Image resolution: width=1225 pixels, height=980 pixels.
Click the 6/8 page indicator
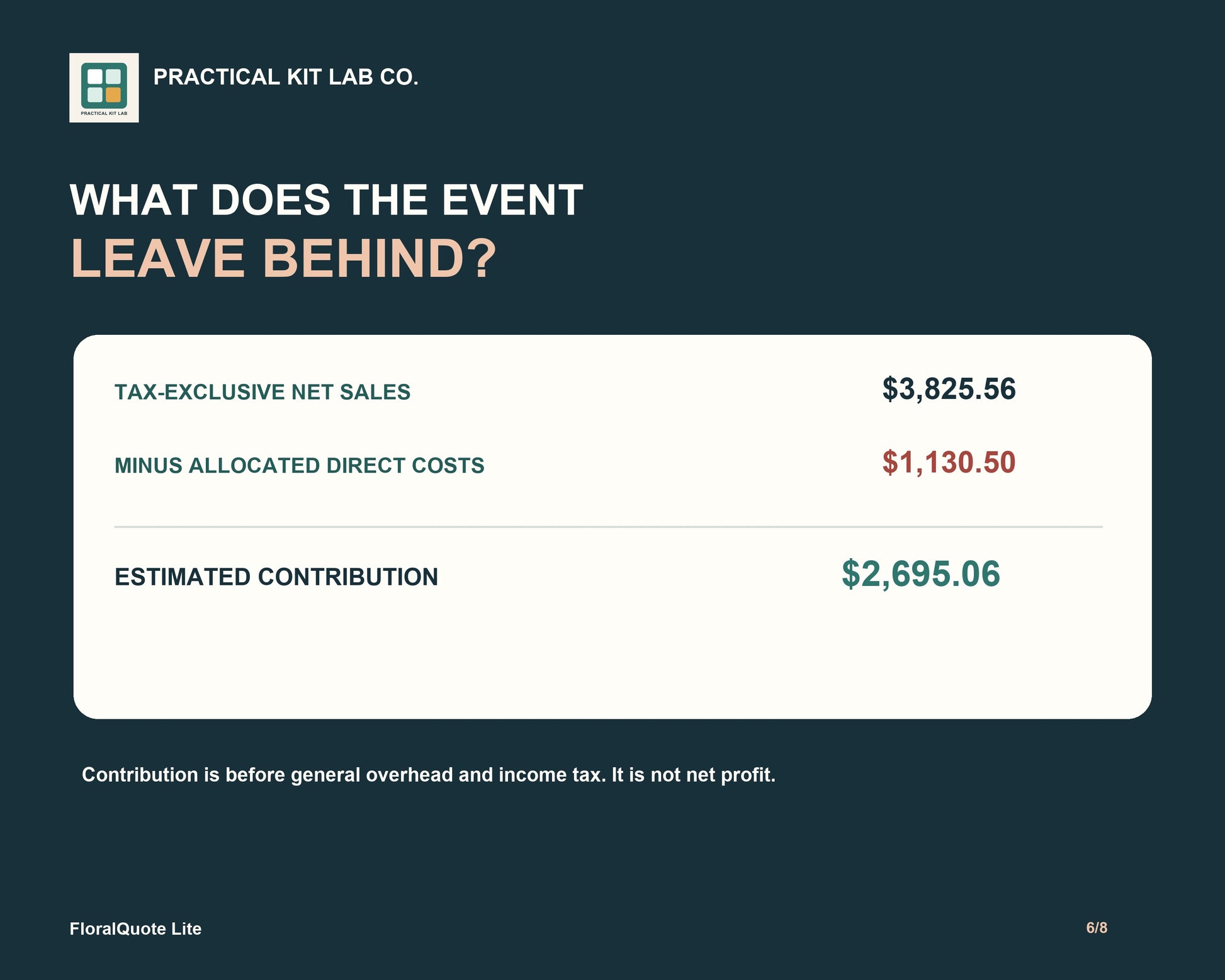tap(1097, 928)
